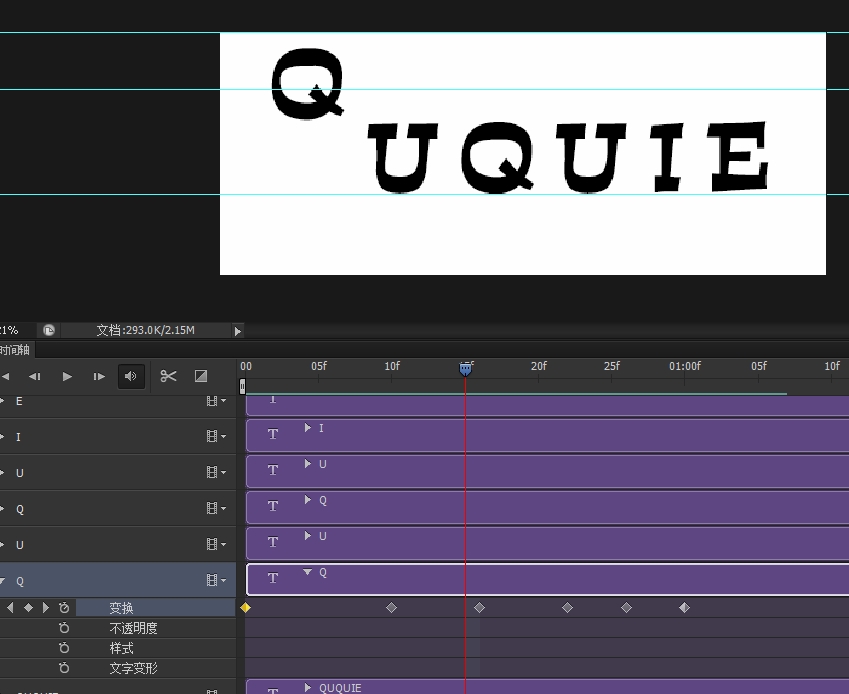Image resolution: width=849 pixels, height=694 pixels.
Task: Click the 样式 property label
Action: pos(121,648)
